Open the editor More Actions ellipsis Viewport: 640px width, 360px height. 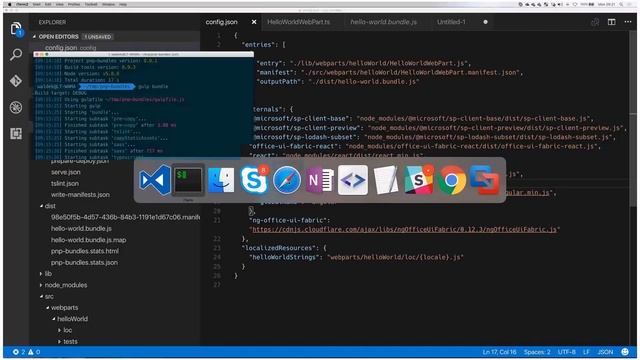point(628,22)
